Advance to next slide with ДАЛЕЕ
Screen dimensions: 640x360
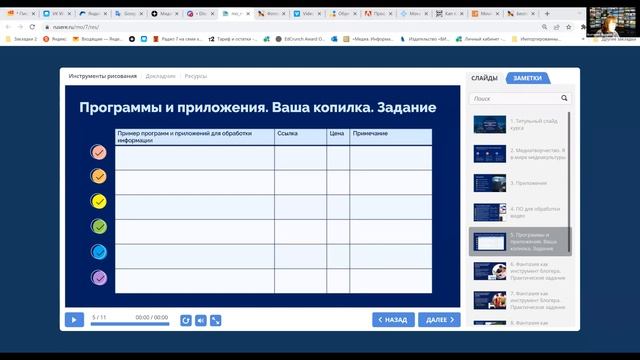coord(439,320)
